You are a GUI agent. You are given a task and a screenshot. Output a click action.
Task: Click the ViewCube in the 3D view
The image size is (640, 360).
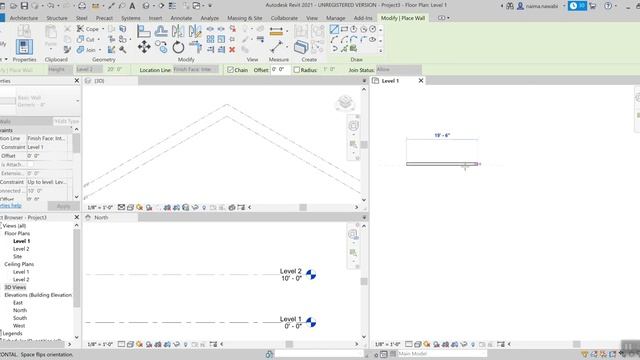pyautogui.click(x=345, y=103)
